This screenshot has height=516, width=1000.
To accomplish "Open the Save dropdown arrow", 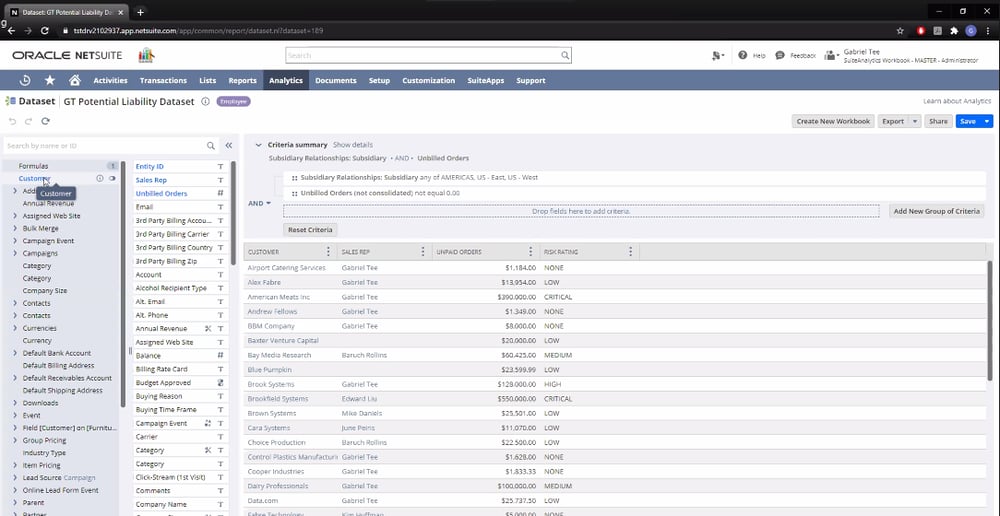I will (987, 121).
